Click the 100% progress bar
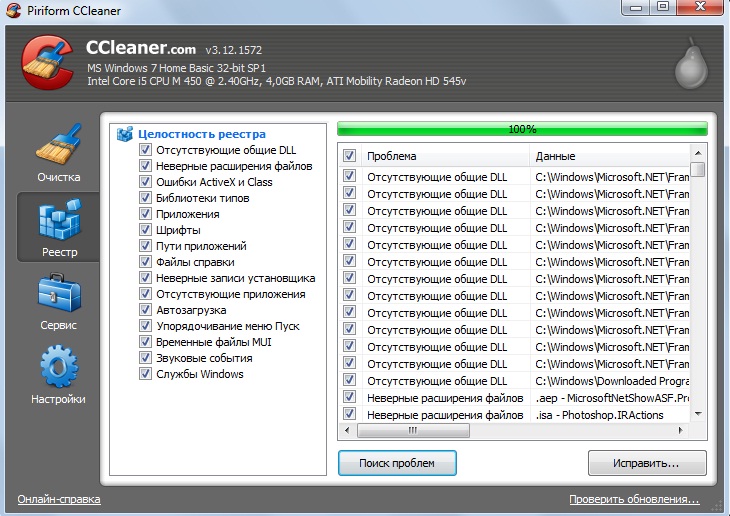The image size is (730, 516). (x=522, y=129)
